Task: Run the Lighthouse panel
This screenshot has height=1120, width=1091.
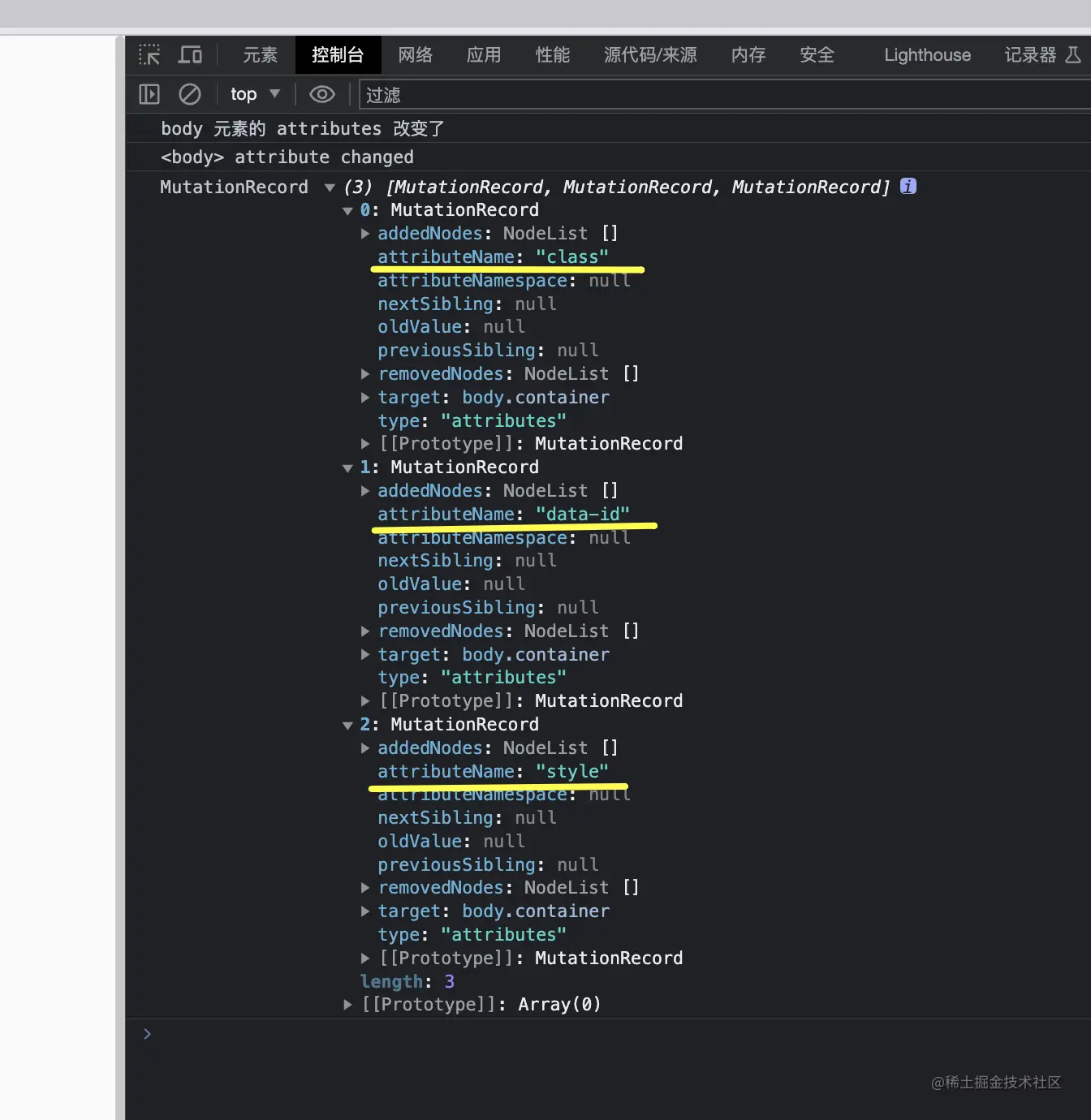Action: coord(927,54)
